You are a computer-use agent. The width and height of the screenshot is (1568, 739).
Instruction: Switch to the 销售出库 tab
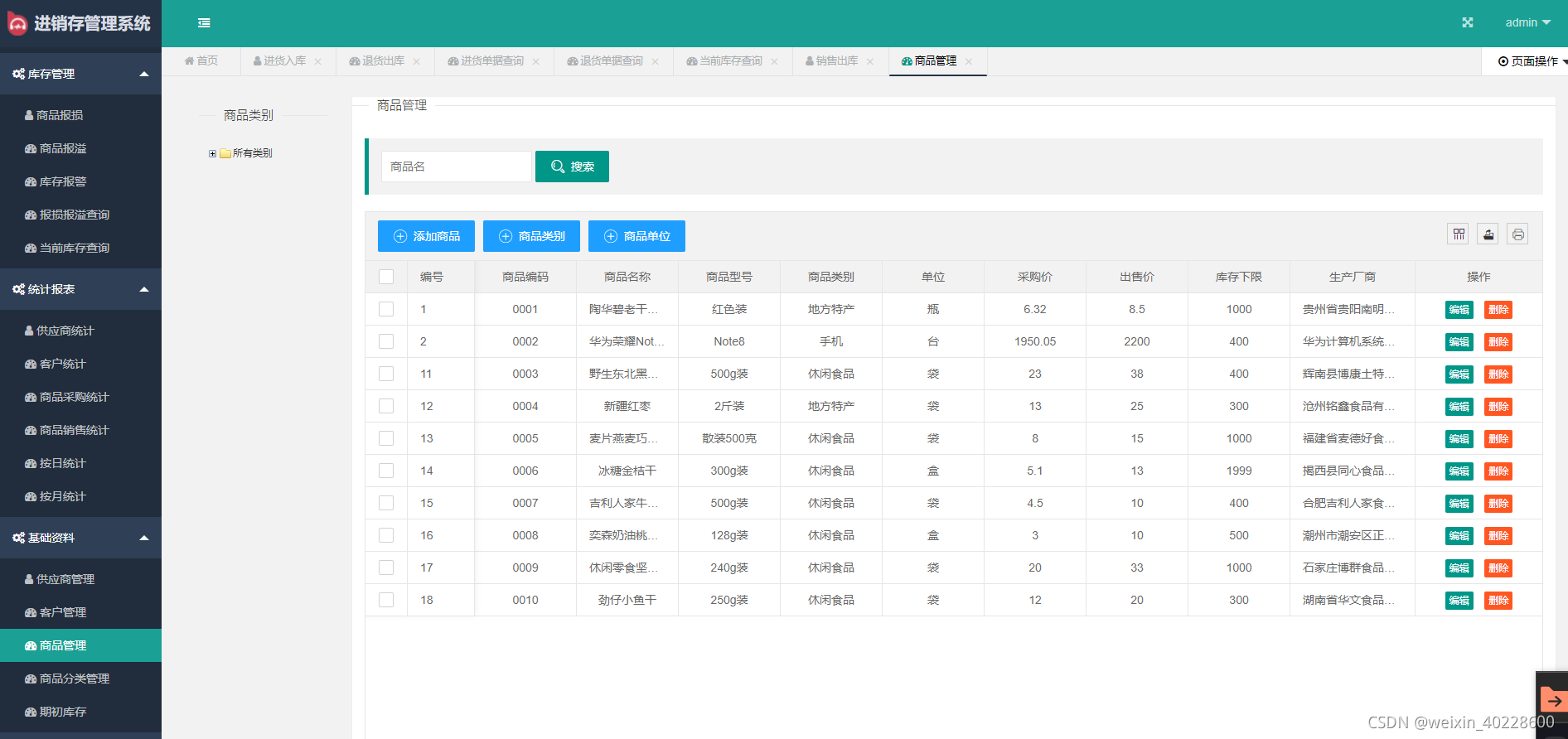(x=831, y=61)
